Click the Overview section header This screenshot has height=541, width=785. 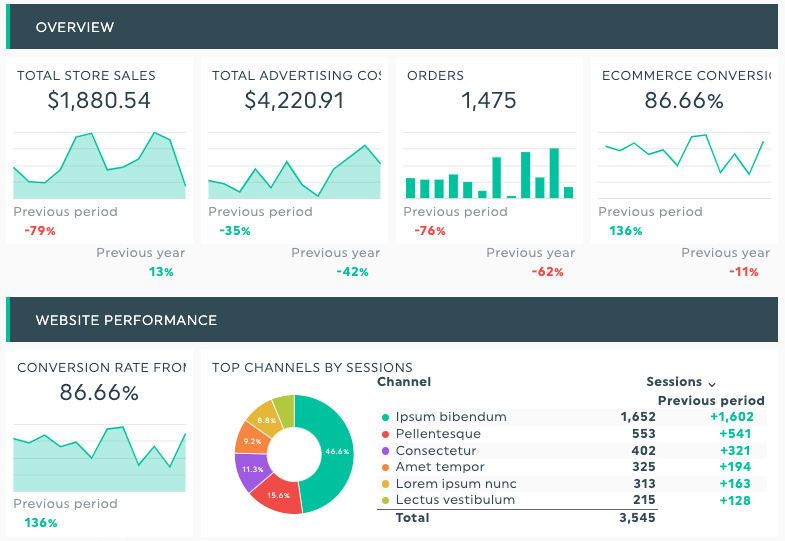[x=75, y=27]
